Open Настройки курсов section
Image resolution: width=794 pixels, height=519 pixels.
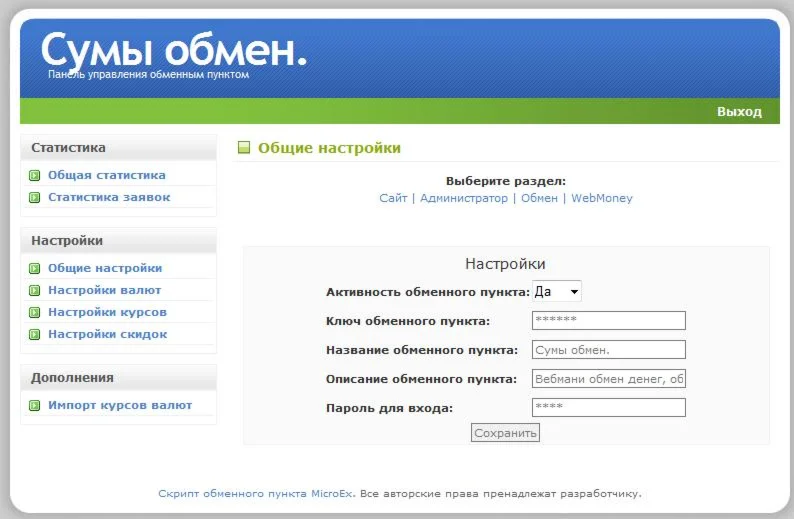[x=107, y=312]
